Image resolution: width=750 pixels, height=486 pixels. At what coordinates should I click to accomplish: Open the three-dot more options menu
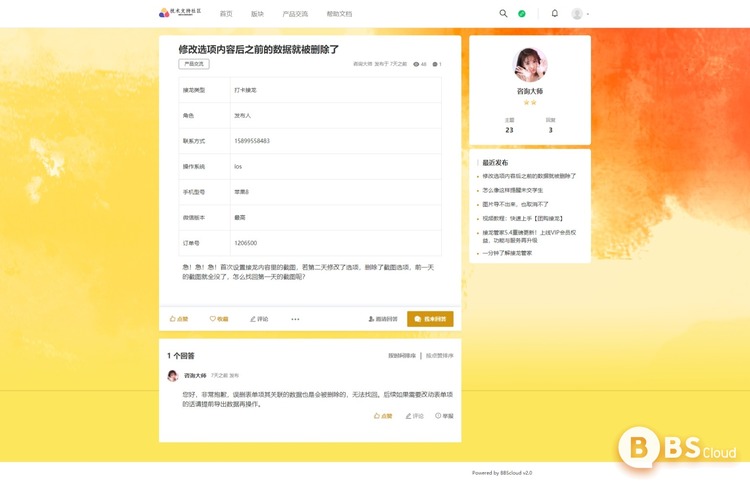pos(295,319)
